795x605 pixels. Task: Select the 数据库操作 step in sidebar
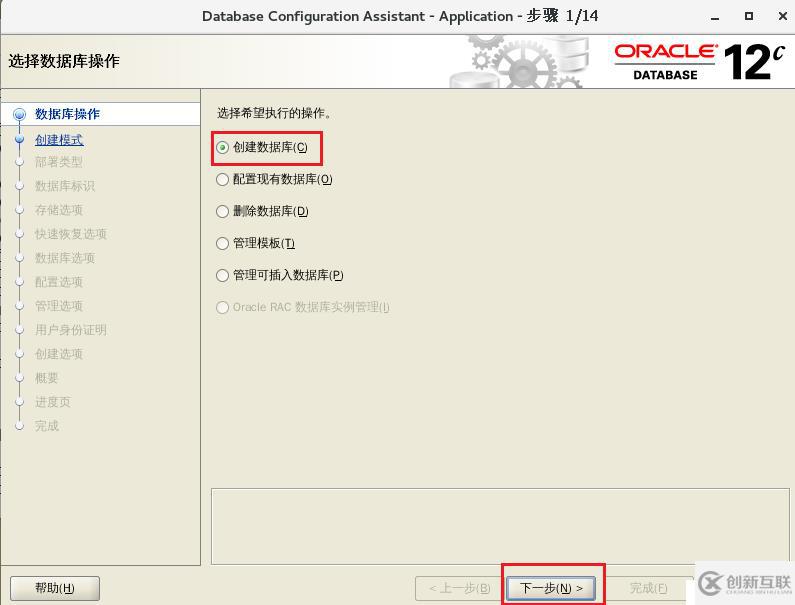pos(67,114)
